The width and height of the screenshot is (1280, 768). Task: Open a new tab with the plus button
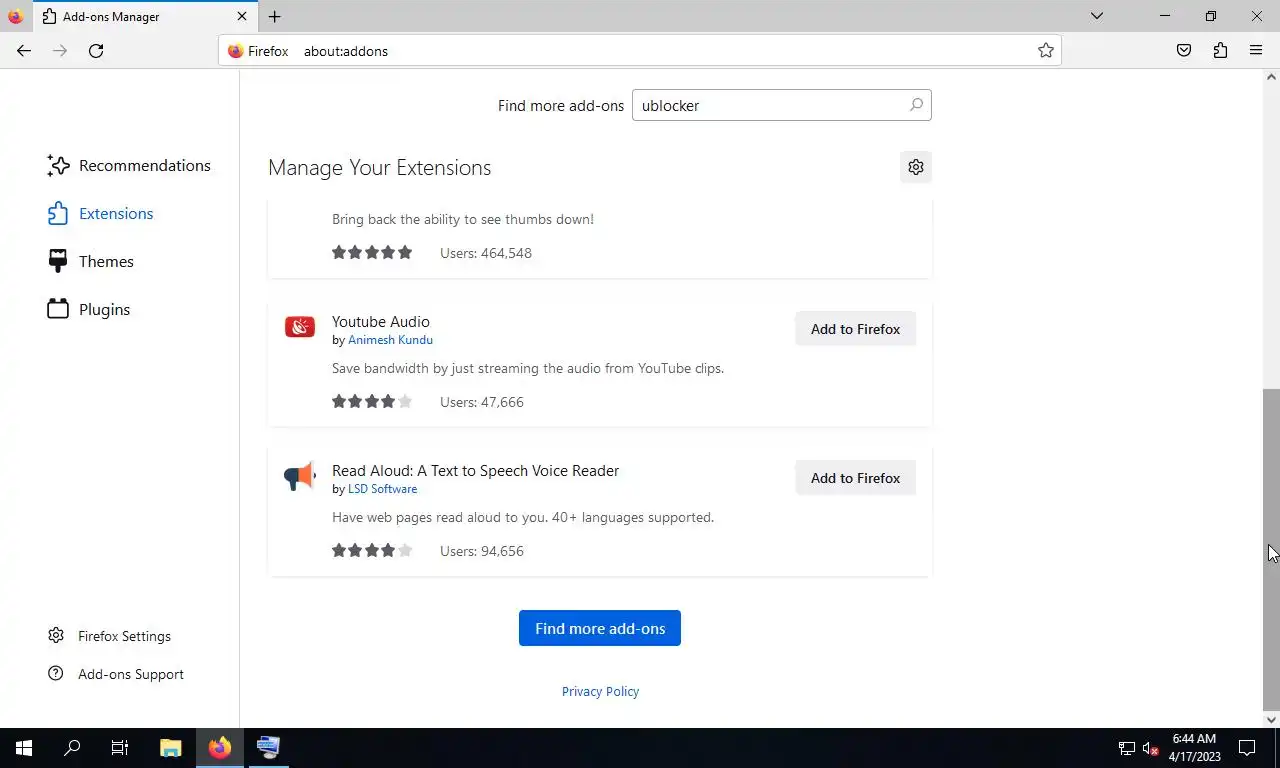pyautogui.click(x=274, y=16)
